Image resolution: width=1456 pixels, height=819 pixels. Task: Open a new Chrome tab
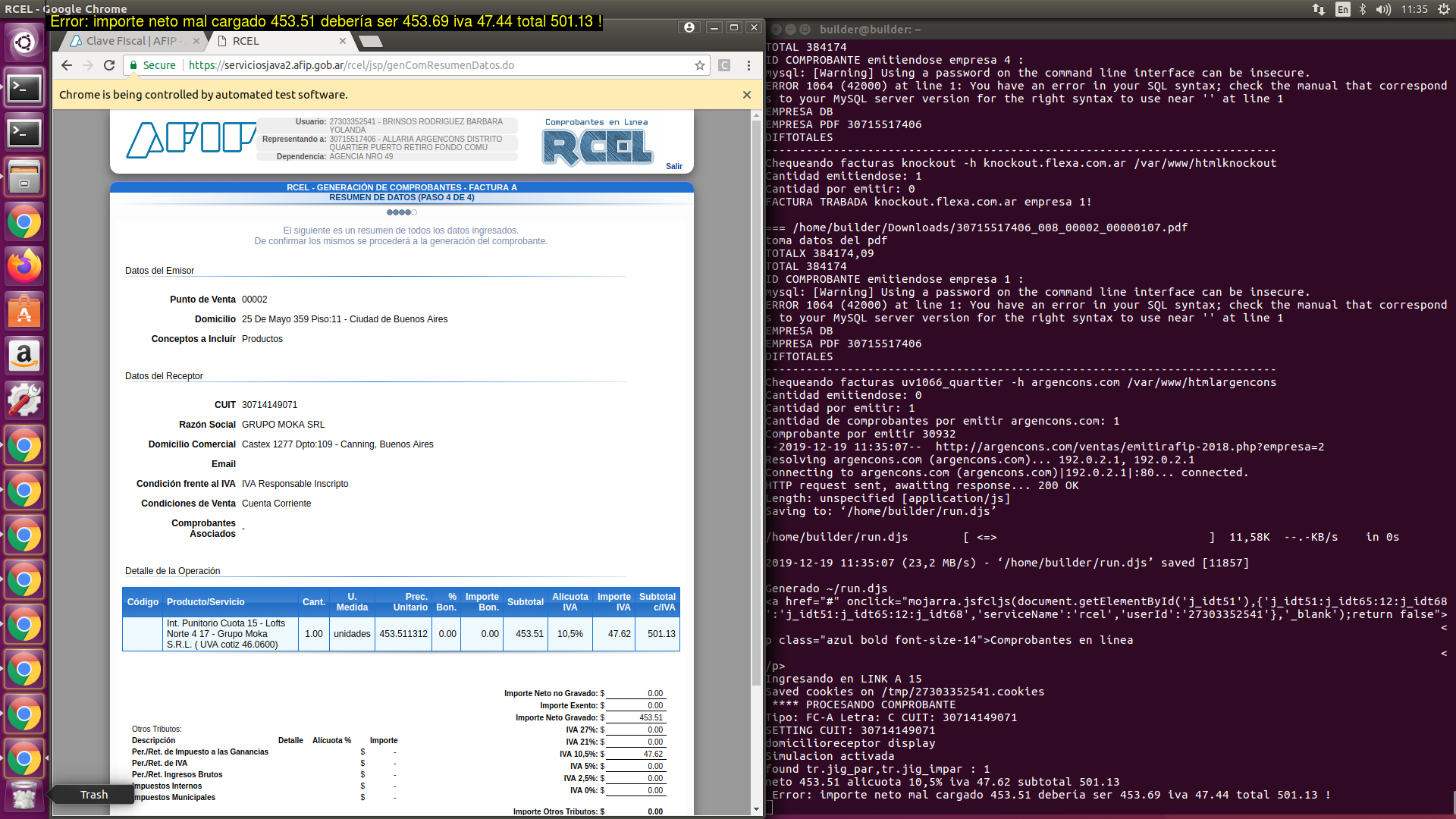[x=370, y=41]
